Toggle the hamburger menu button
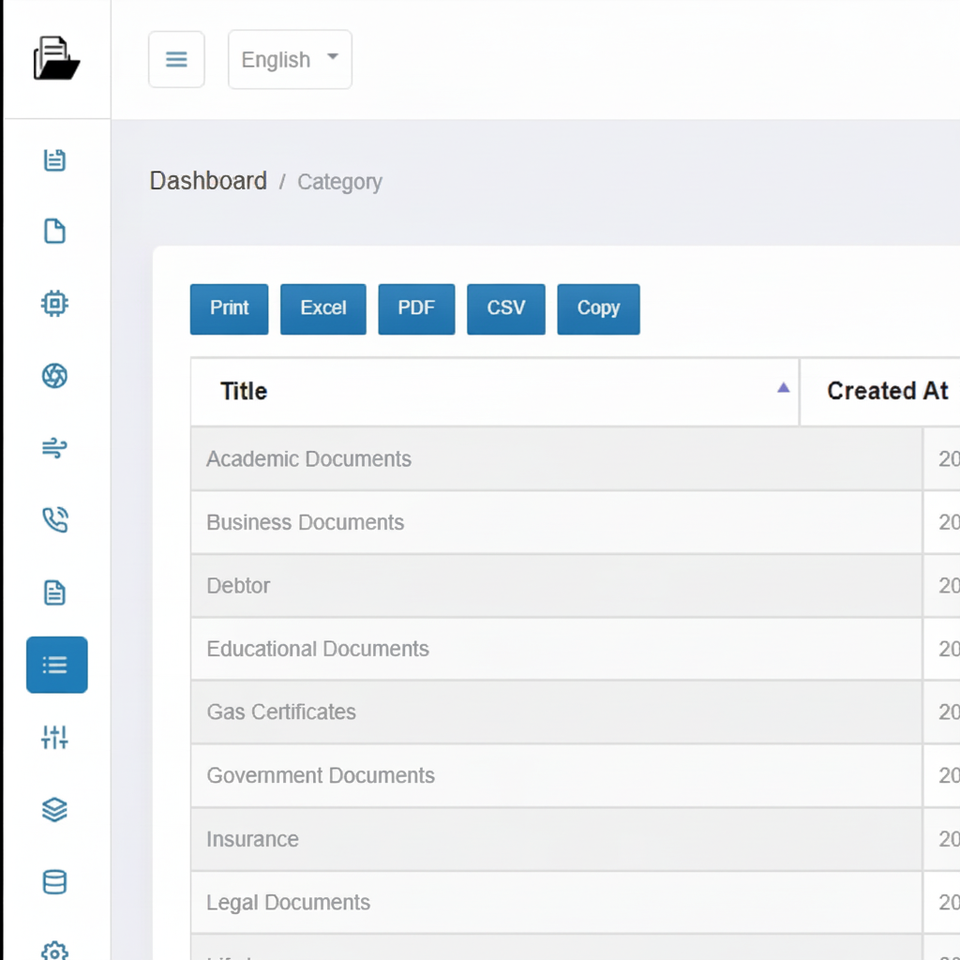The image size is (960, 960). click(x=177, y=59)
